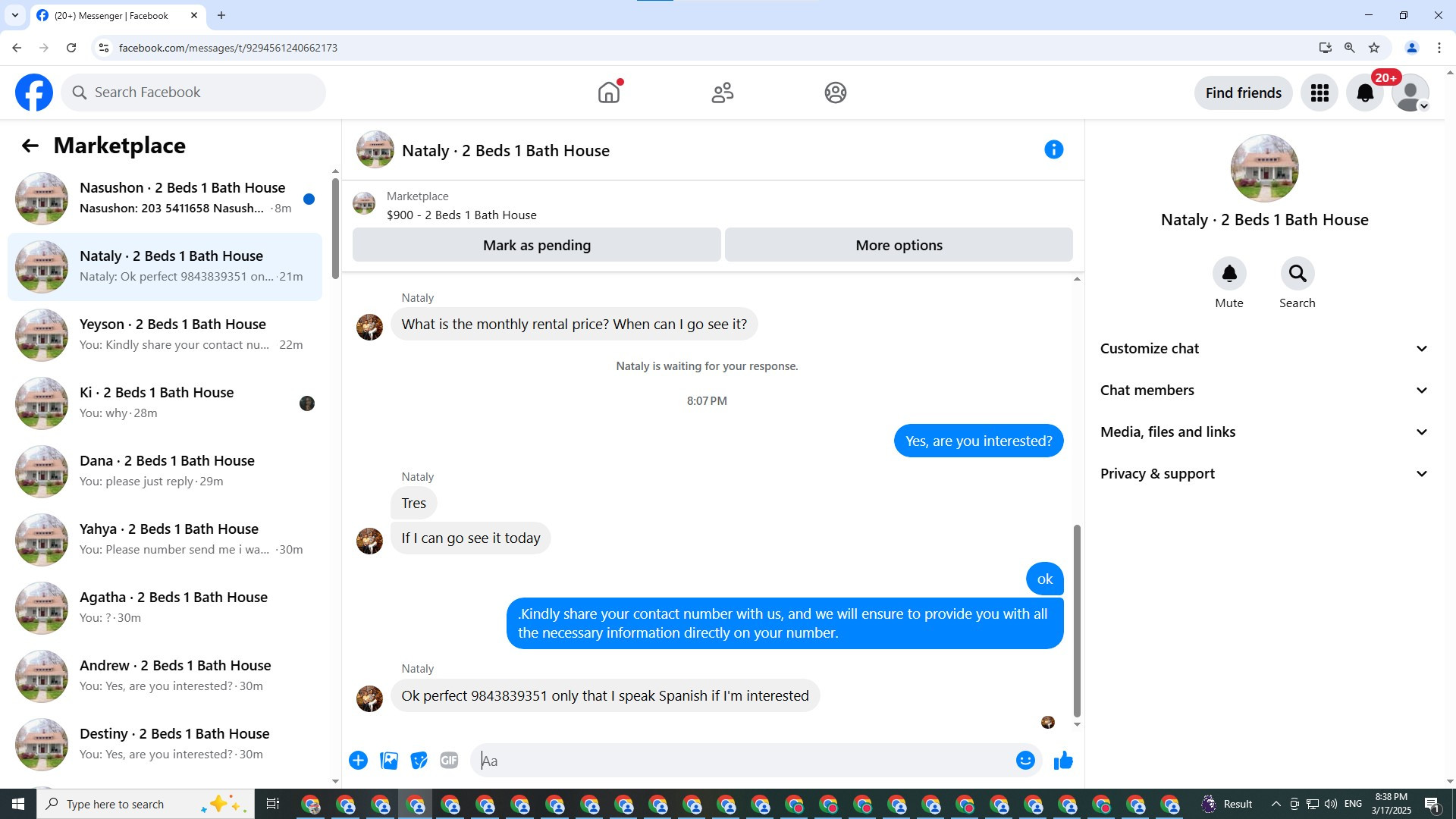This screenshot has width=1456, height=819.
Task: Open the notifications bell
Action: pyautogui.click(x=1365, y=93)
